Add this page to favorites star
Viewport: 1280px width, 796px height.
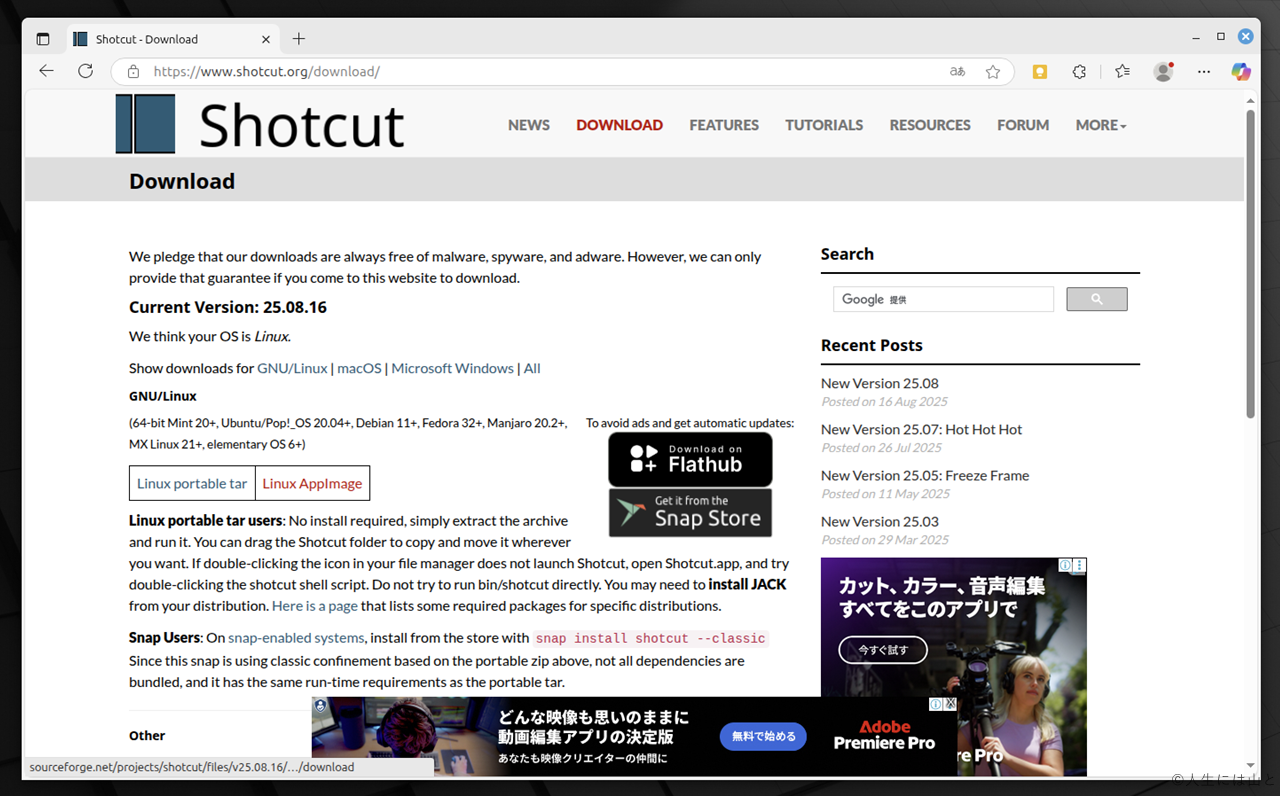pos(992,72)
